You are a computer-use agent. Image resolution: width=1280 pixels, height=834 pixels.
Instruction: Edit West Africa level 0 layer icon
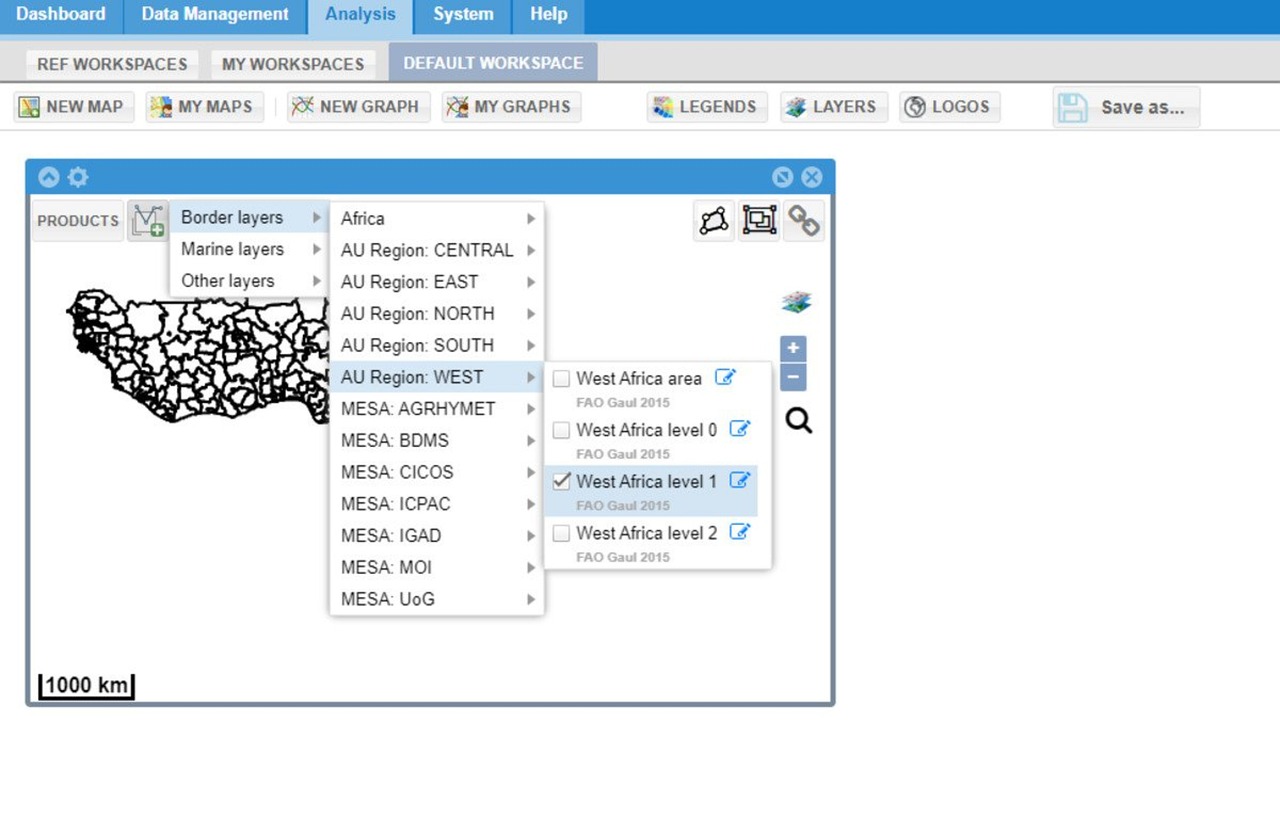tap(740, 428)
